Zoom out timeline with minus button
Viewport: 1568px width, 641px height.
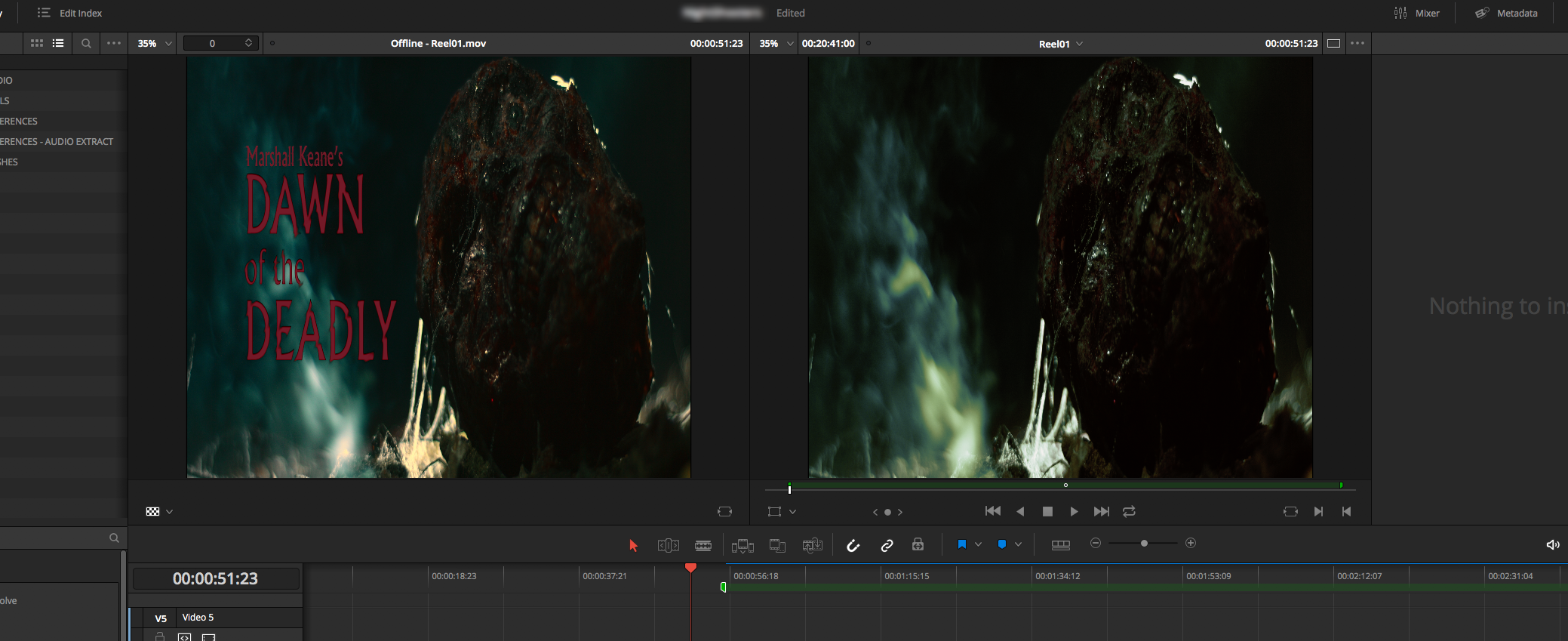[x=1096, y=543]
